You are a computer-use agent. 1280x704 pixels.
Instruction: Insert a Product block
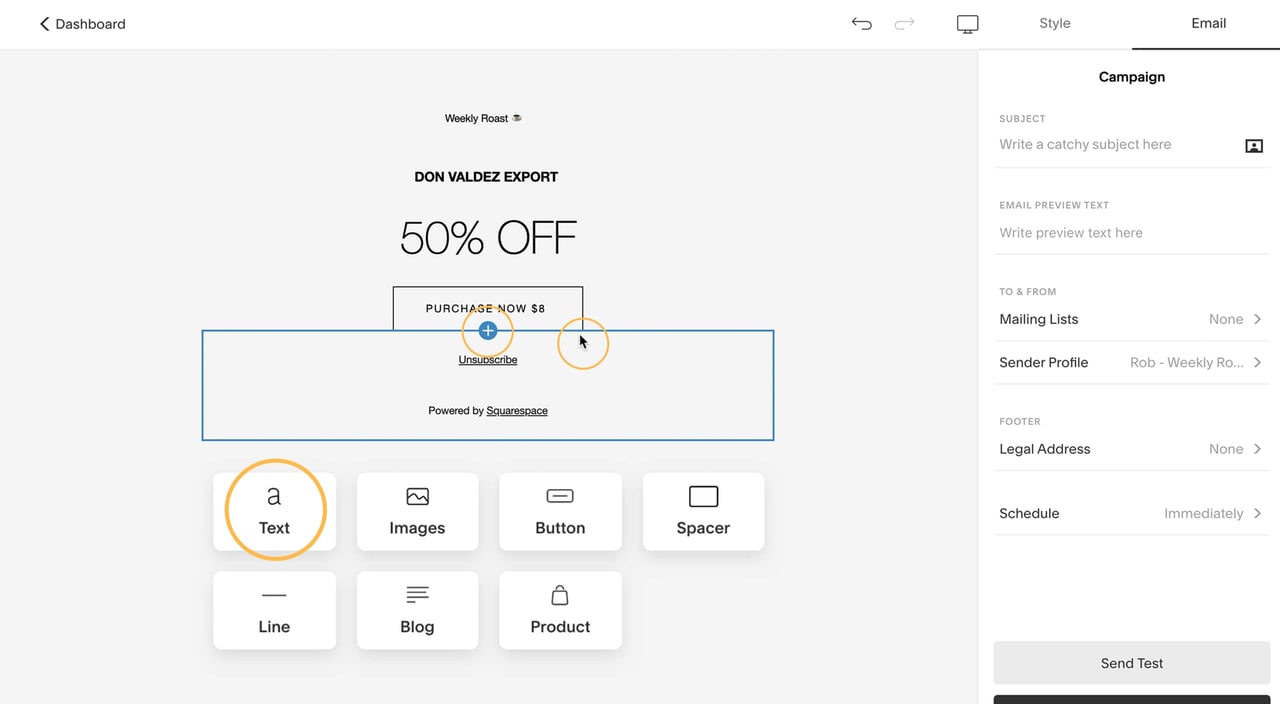[x=560, y=610]
